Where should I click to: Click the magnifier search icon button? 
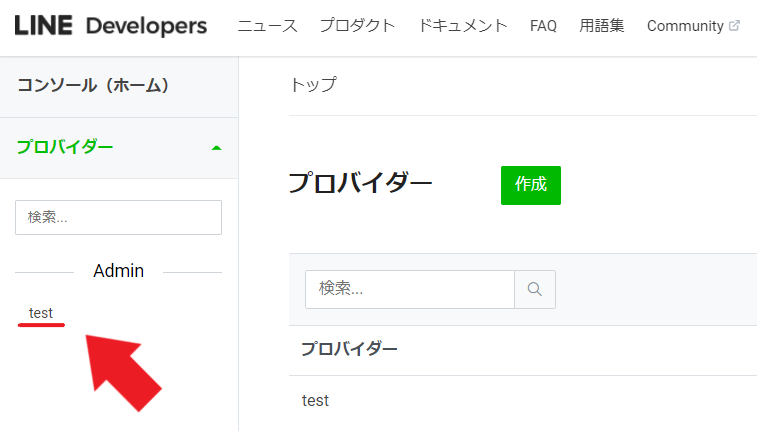(535, 289)
